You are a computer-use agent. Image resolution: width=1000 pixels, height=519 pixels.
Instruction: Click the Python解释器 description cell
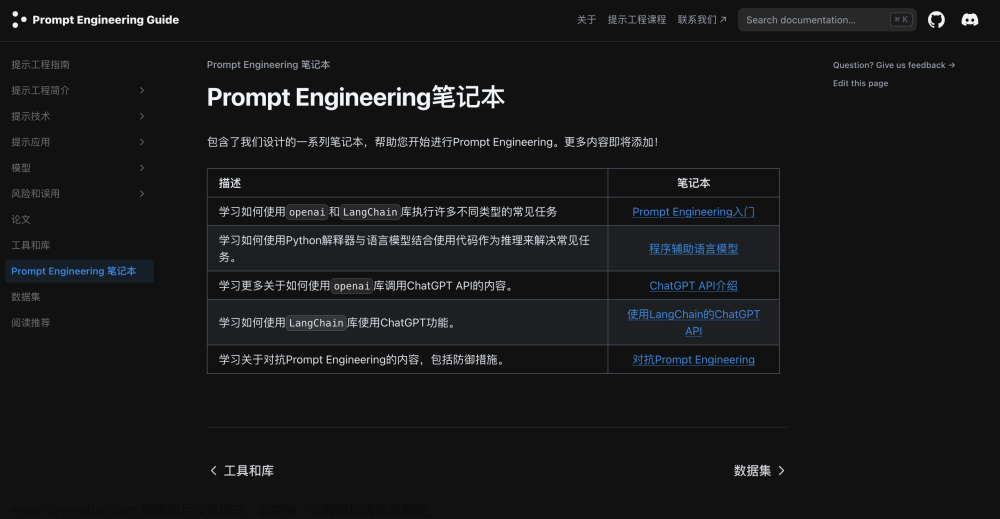pos(407,249)
